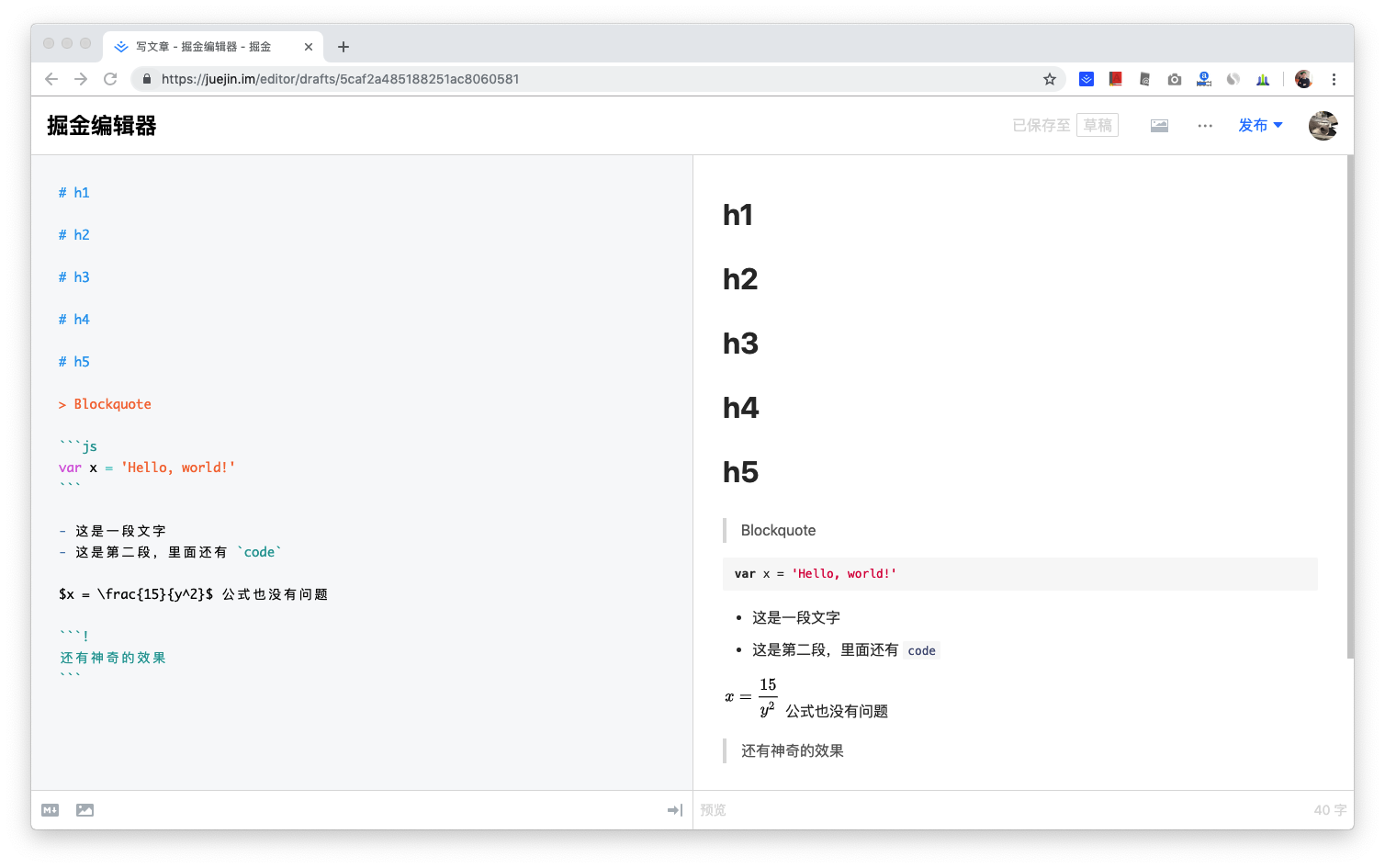Click the '> Blockquote' line in editor

coord(105,404)
